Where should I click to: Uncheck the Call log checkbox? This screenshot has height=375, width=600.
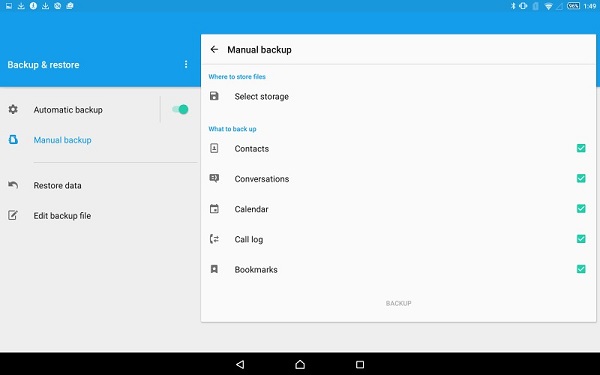[581, 239]
